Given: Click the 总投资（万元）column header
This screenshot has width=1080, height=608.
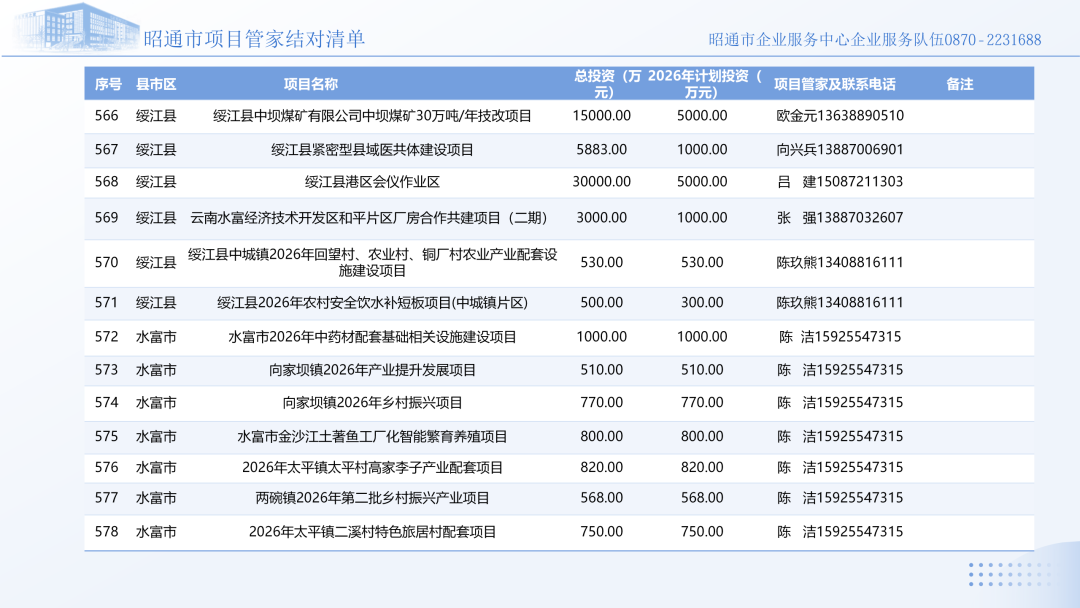Looking at the screenshot, I should (607, 84).
